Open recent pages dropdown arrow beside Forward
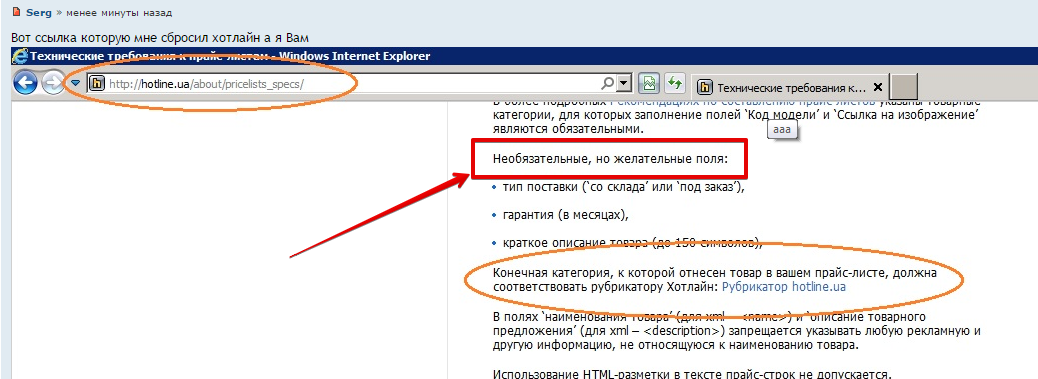The width and height of the screenshot is (1038, 379). click(75, 83)
